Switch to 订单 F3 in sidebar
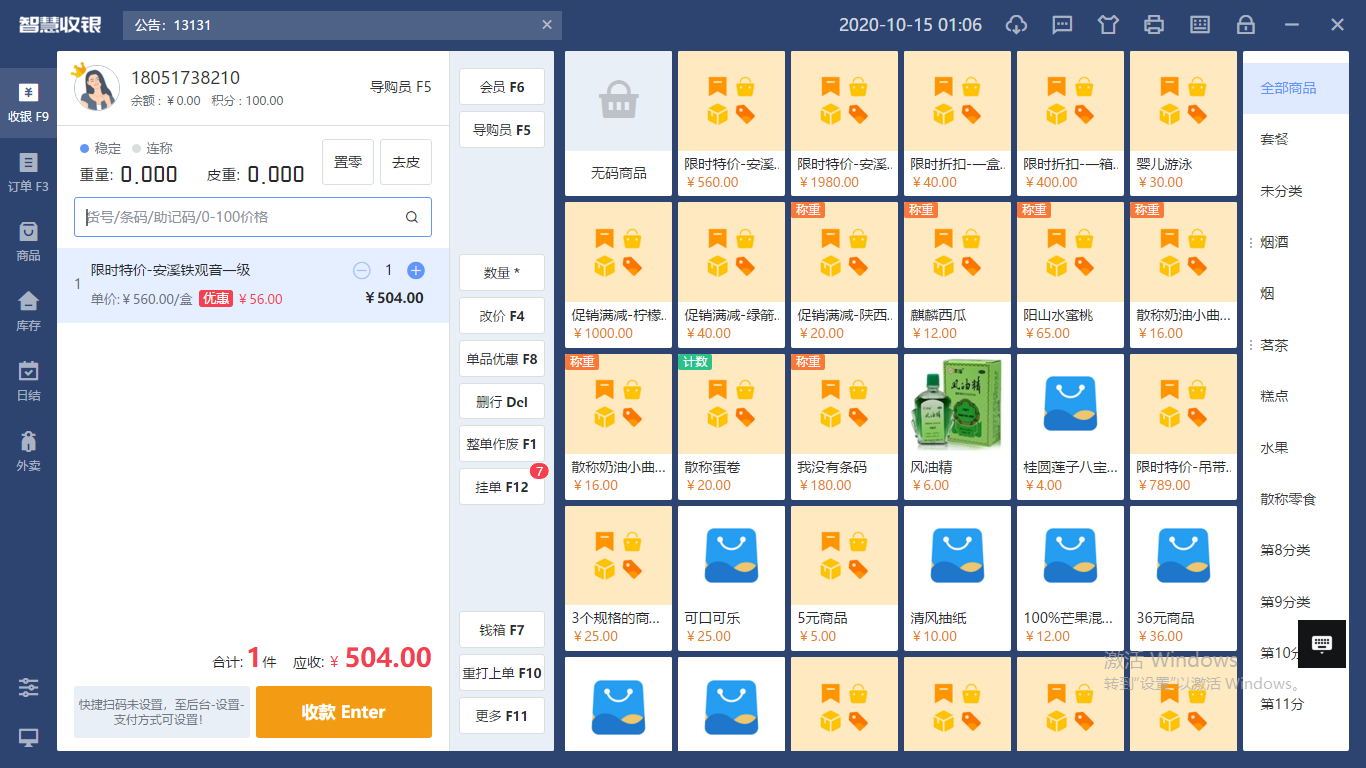The image size is (1366, 768). [28, 171]
